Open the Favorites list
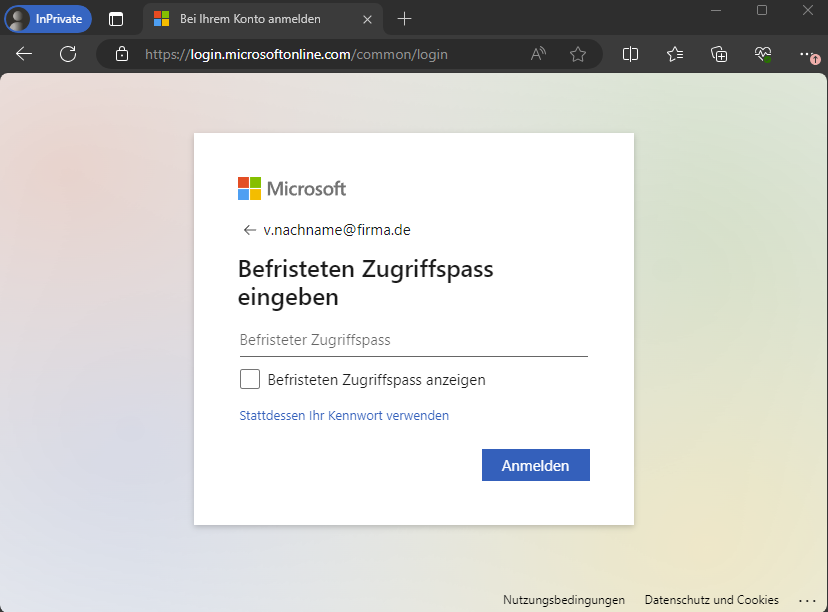 click(x=675, y=54)
